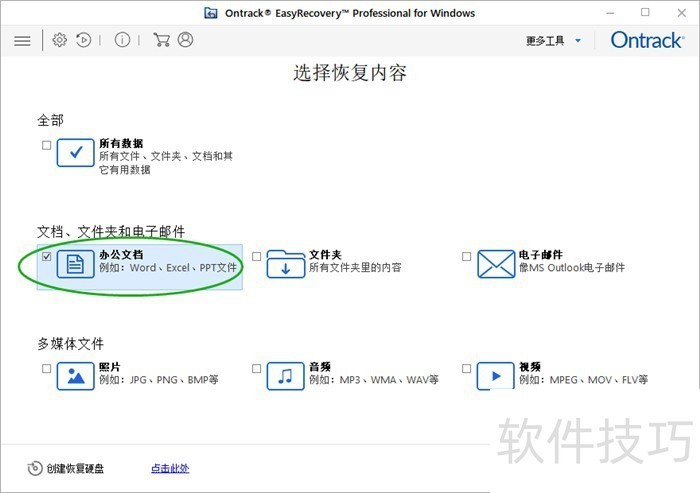Viewport: 700px width, 493px height.
Task: Click the 文件夹 title text
Action: click(325, 255)
